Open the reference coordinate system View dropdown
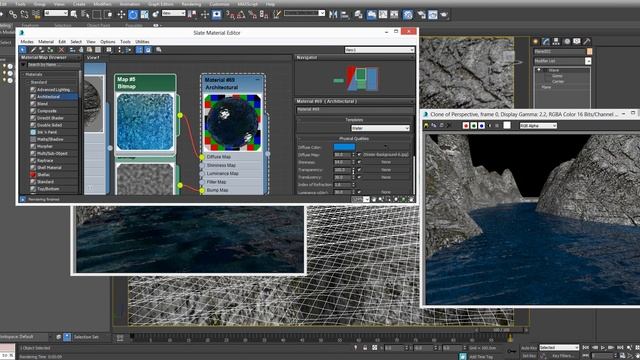The image size is (640, 360). click(x=173, y=13)
